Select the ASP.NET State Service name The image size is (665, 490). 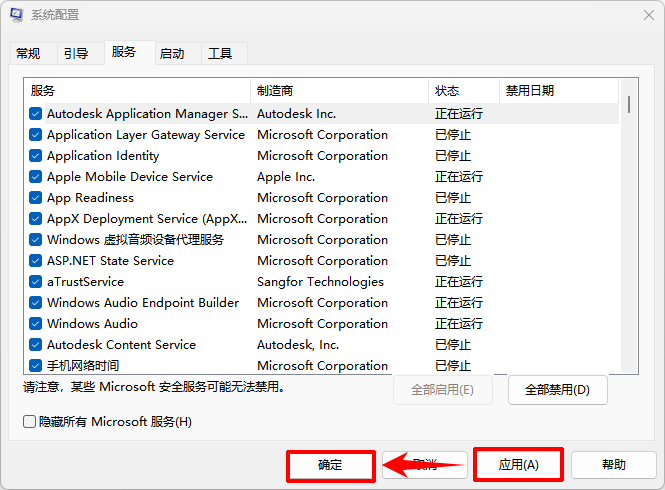click(x=110, y=260)
